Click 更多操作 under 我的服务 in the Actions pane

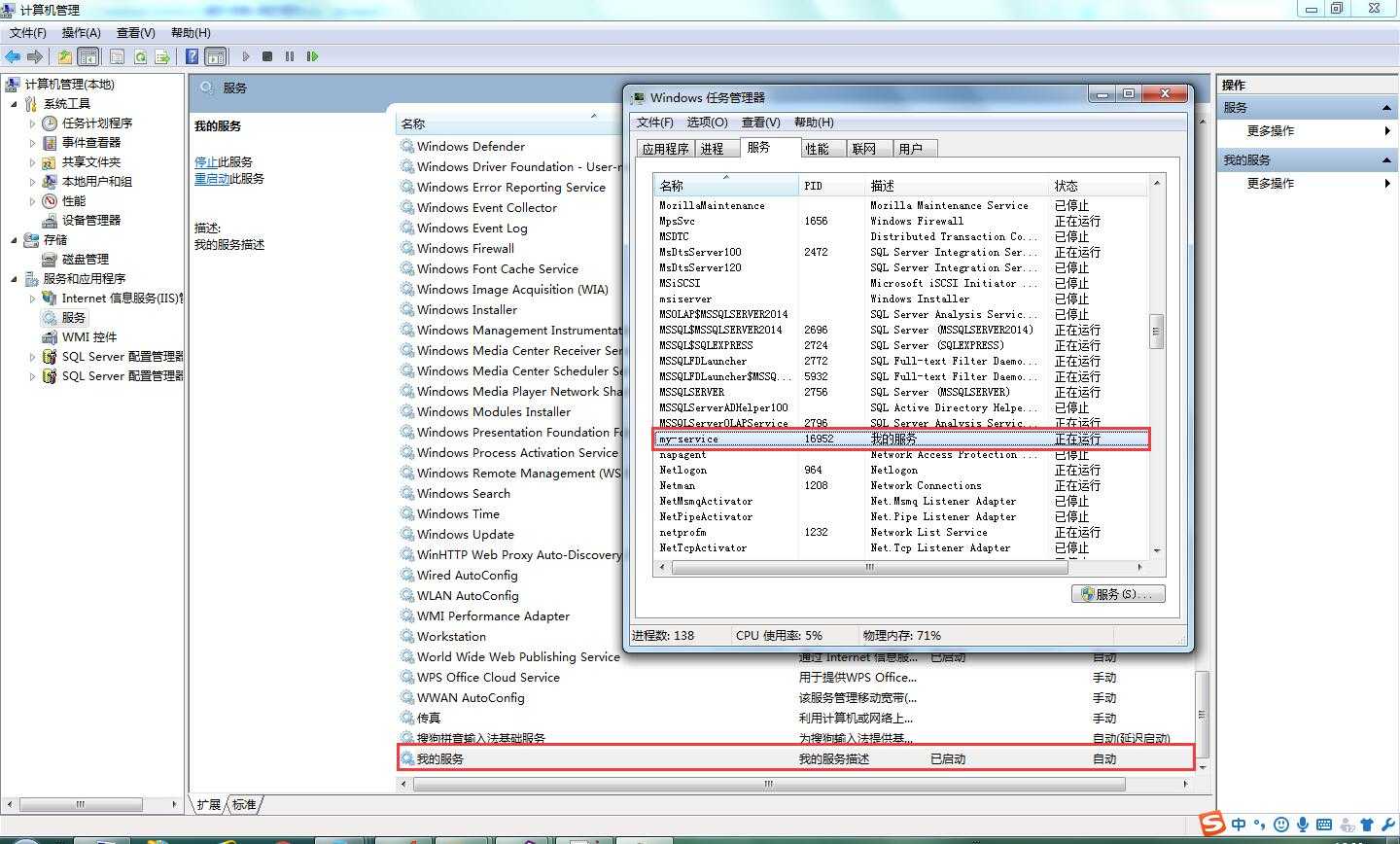point(1271,183)
